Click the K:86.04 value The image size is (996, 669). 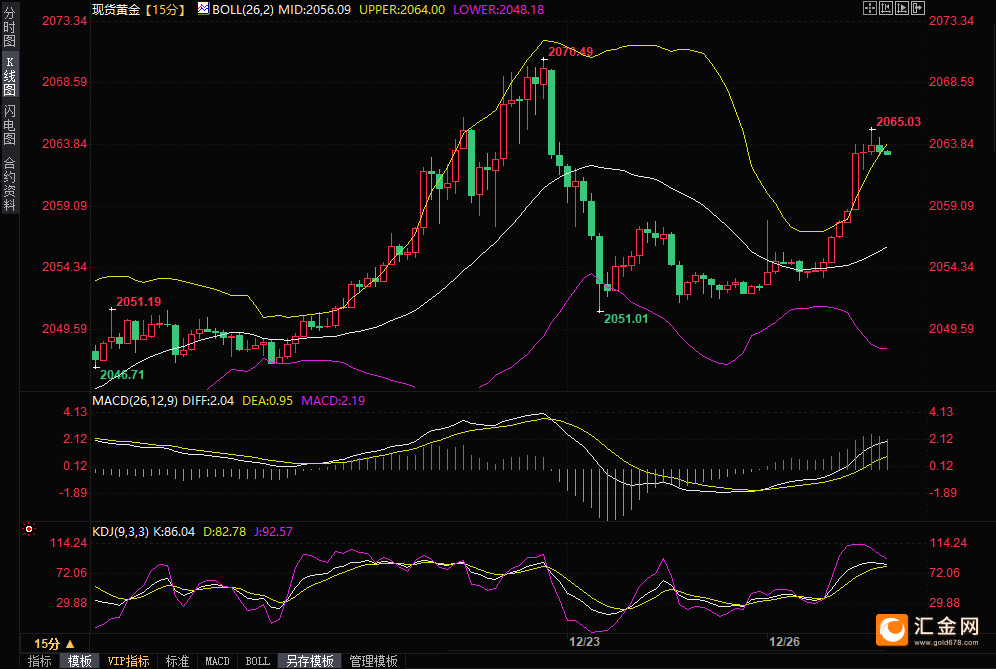pos(174,532)
